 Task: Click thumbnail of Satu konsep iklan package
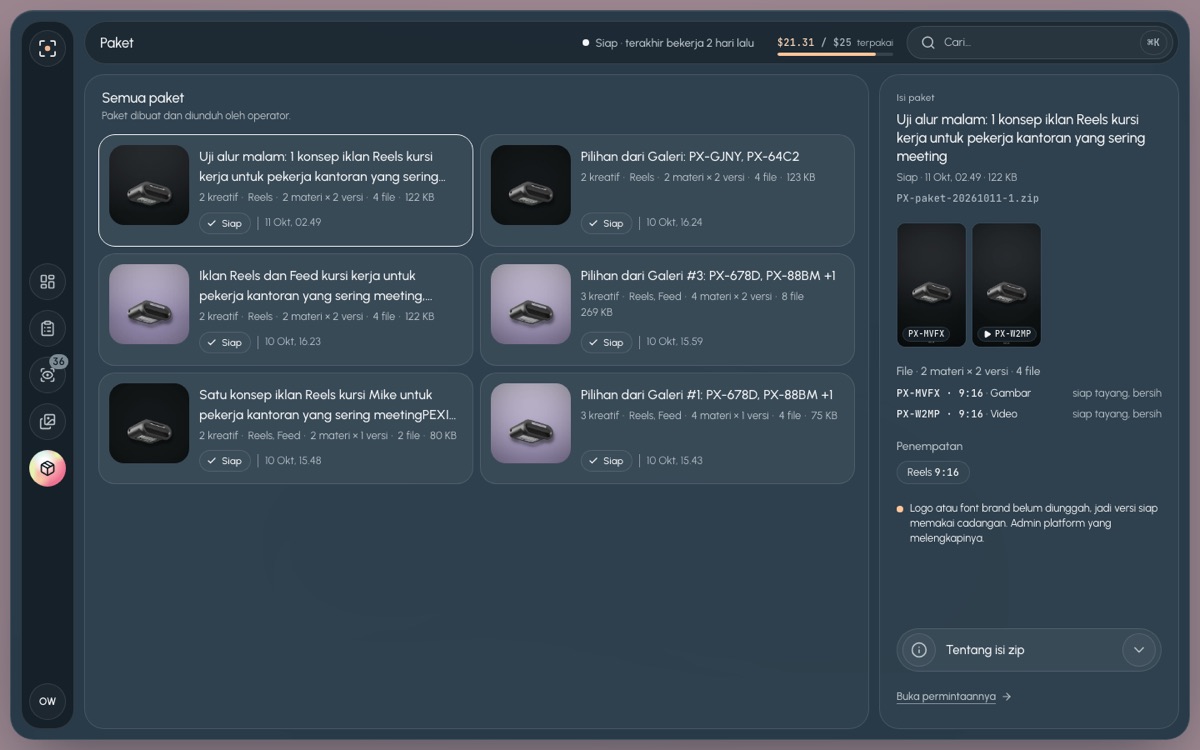point(149,423)
